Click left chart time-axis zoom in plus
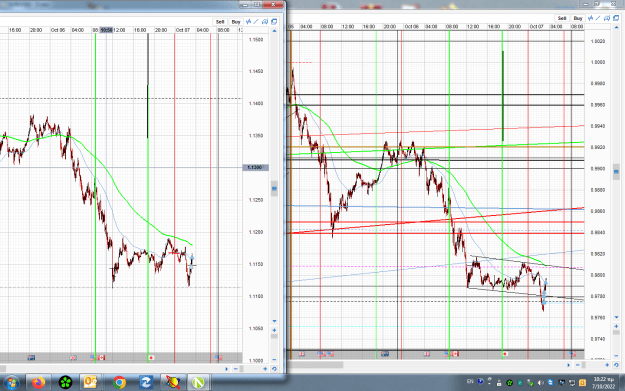 click(265, 369)
